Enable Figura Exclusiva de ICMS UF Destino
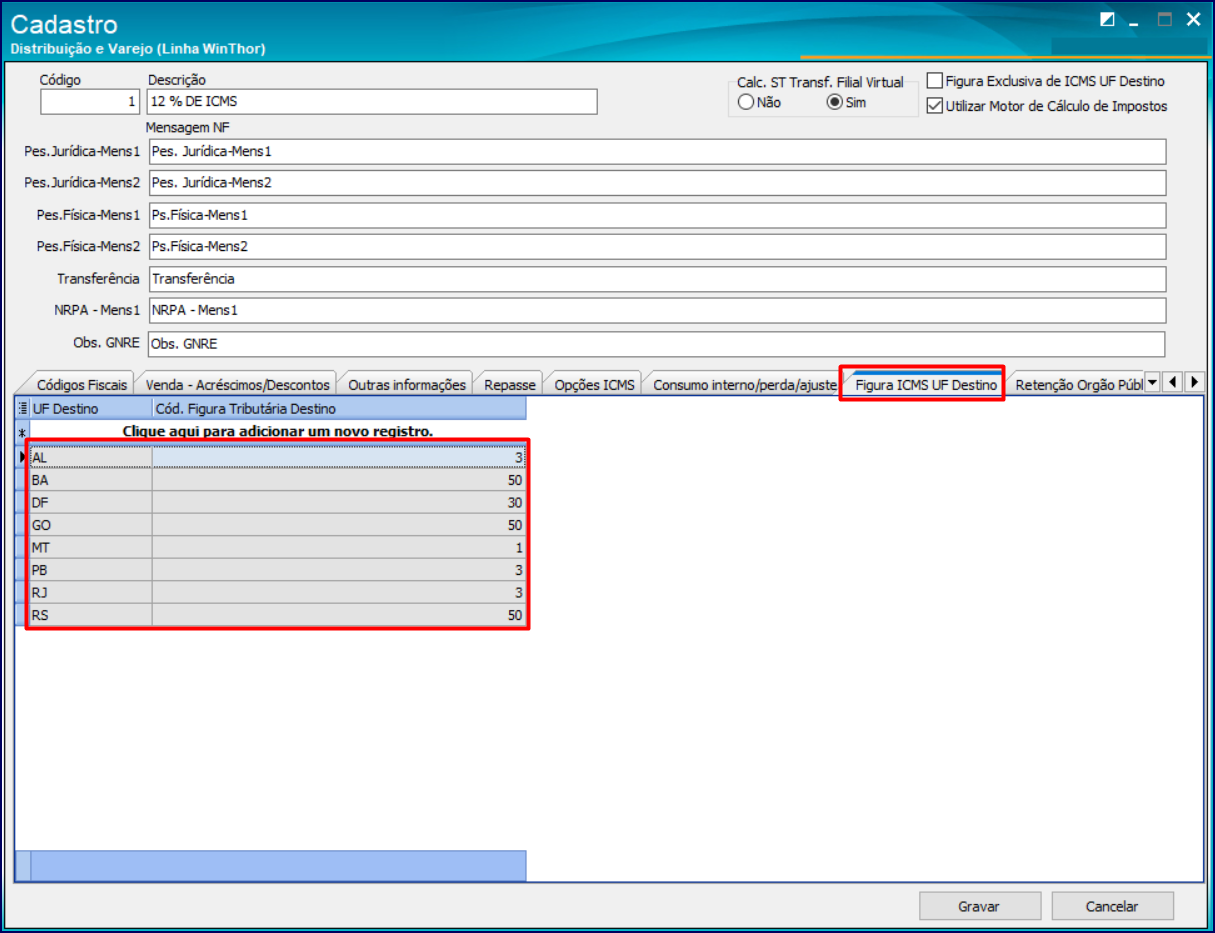Image resolution: width=1215 pixels, height=933 pixels. point(934,81)
